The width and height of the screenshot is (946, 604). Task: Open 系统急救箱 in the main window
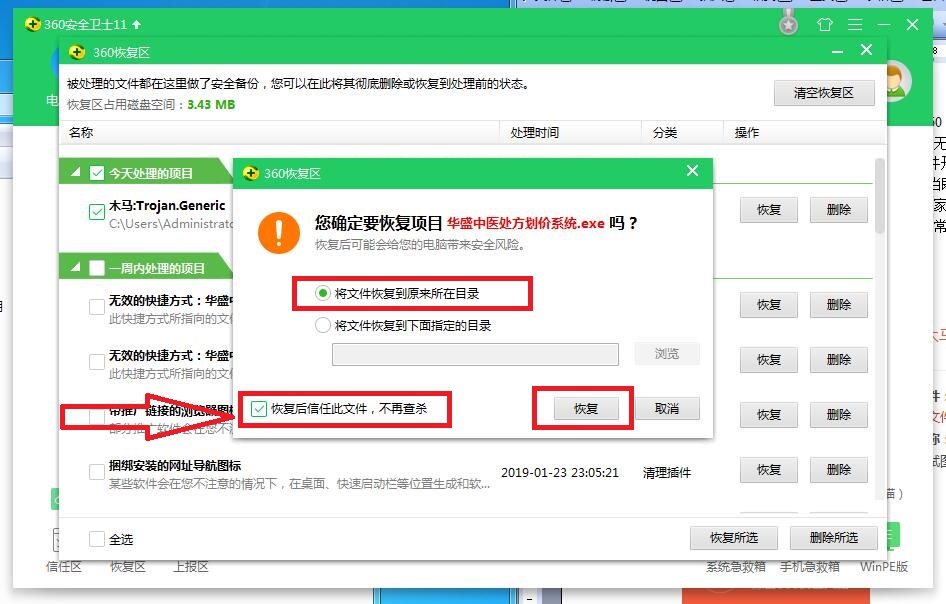pyautogui.click(x=736, y=567)
